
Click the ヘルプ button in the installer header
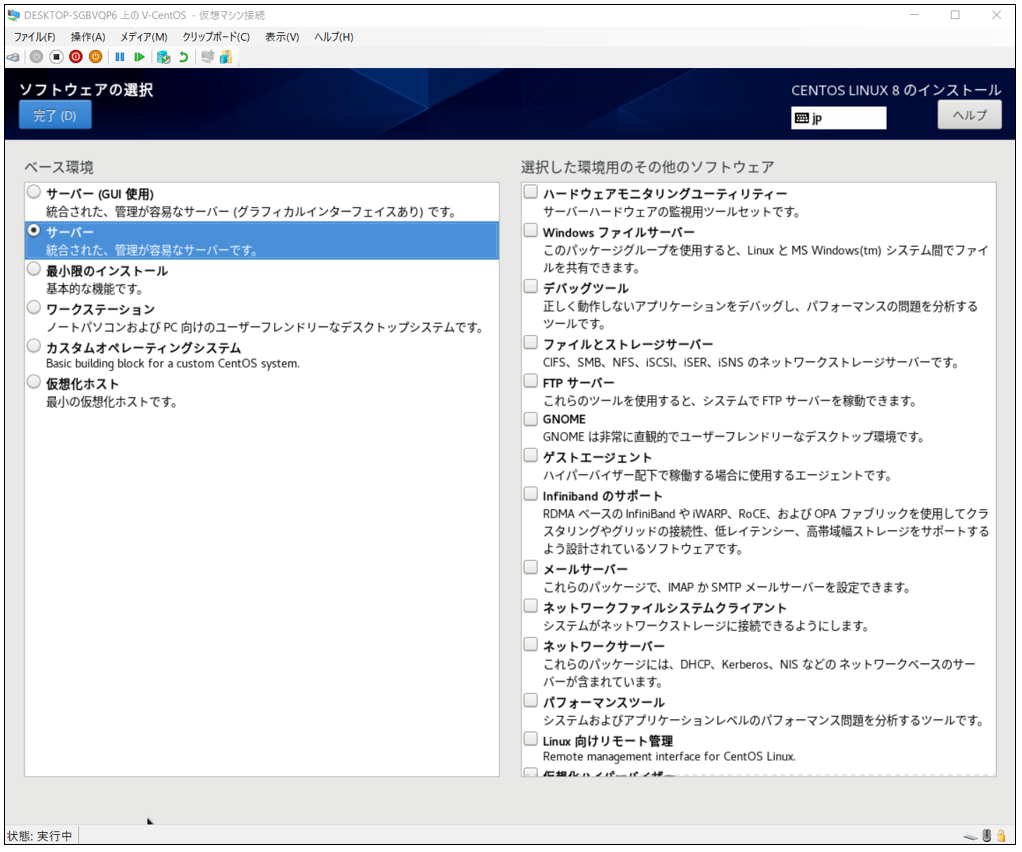tap(969, 115)
